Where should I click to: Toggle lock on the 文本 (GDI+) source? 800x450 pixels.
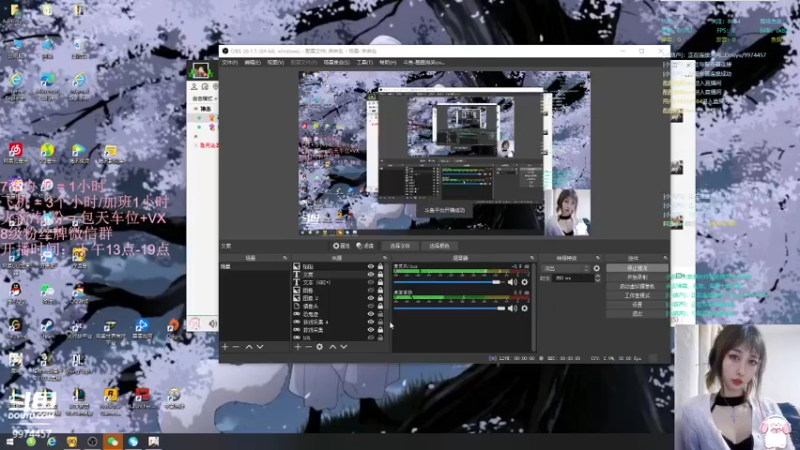[x=380, y=282]
